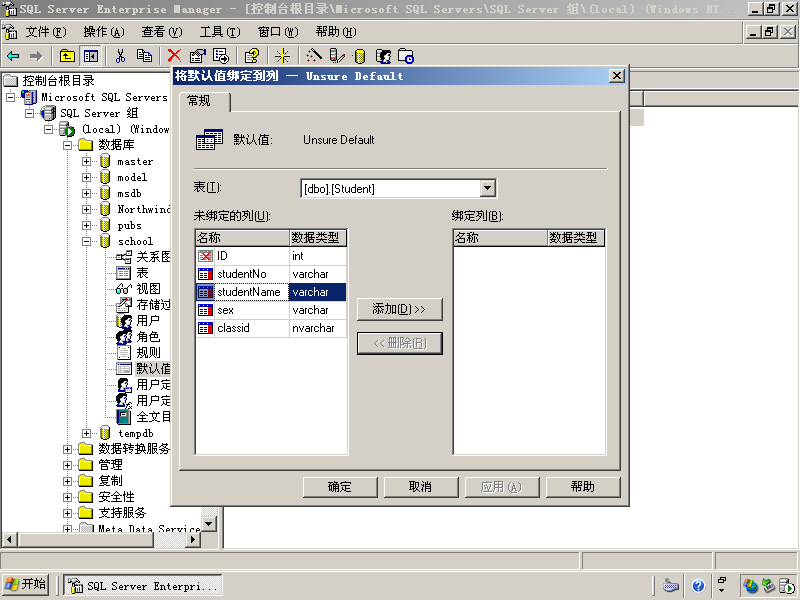800x600 pixels.
Task: Click the New yellow star icon
Action: click(282, 56)
